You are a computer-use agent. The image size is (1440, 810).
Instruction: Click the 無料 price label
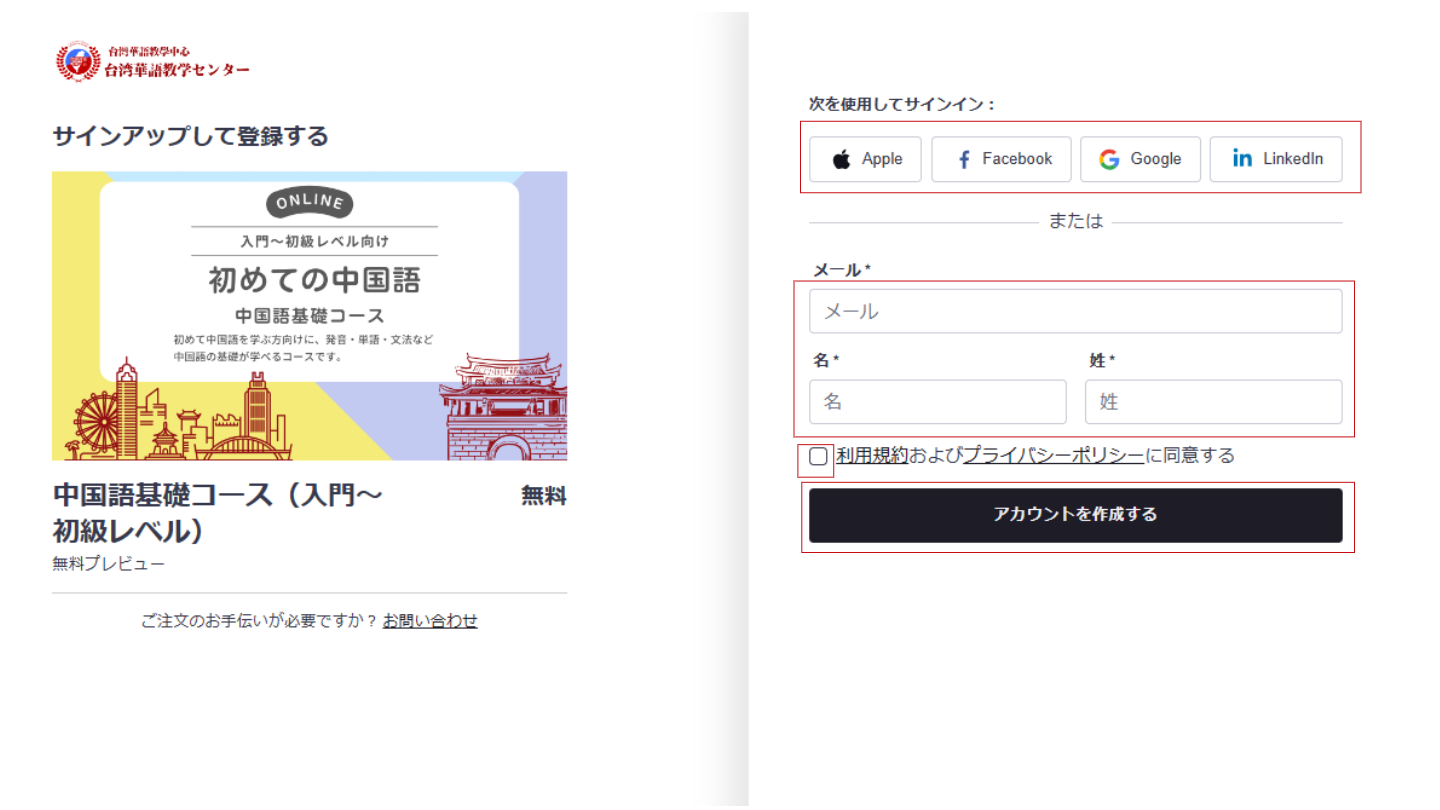(x=543, y=496)
